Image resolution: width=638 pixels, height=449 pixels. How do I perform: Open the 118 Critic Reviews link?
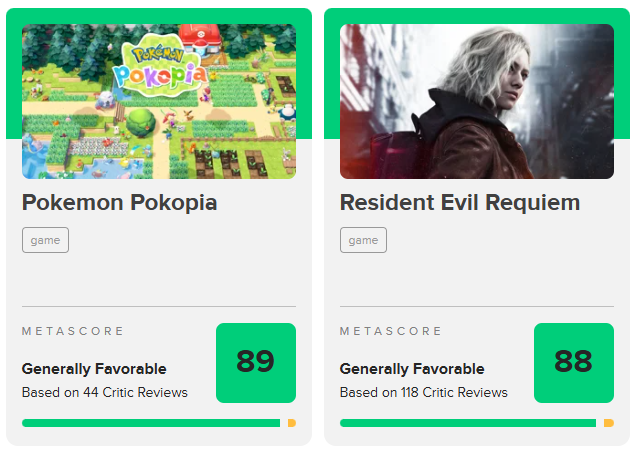pyautogui.click(x=424, y=392)
